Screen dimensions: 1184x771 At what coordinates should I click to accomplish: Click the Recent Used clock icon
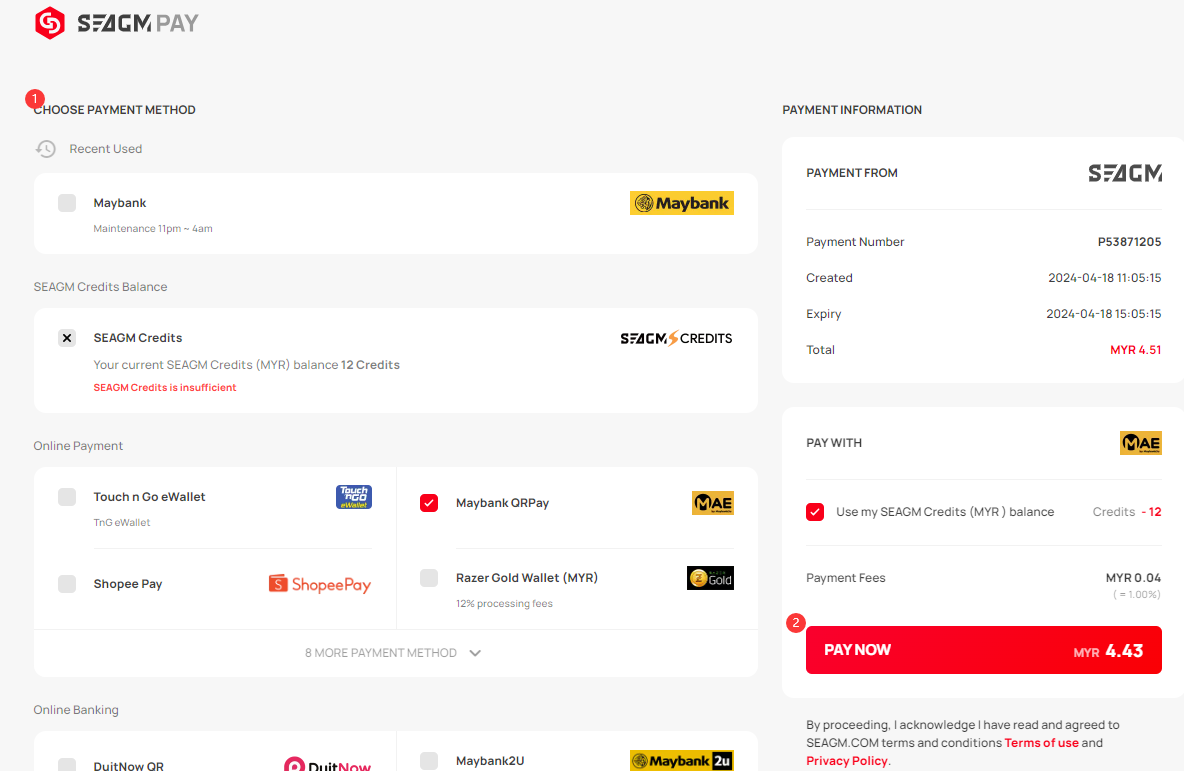tap(46, 149)
